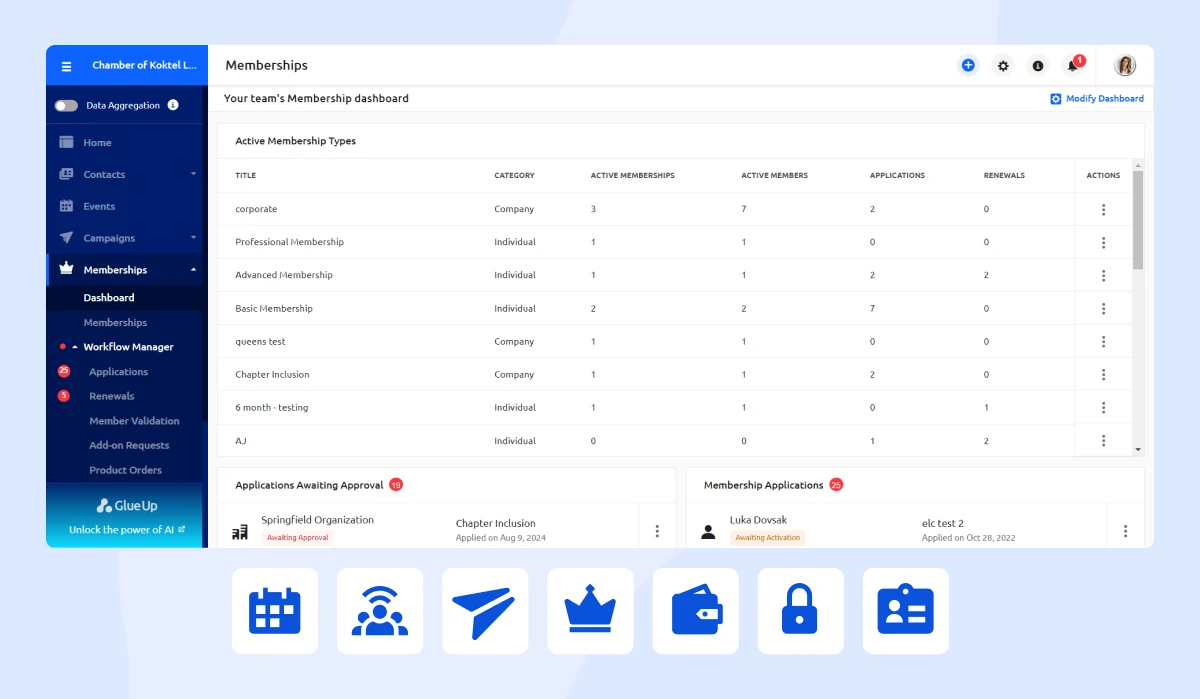Open the Campaigns paper-plane icon
Image resolution: width=1200 pixels, height=699 pixels.
click(x=67, y=238)
